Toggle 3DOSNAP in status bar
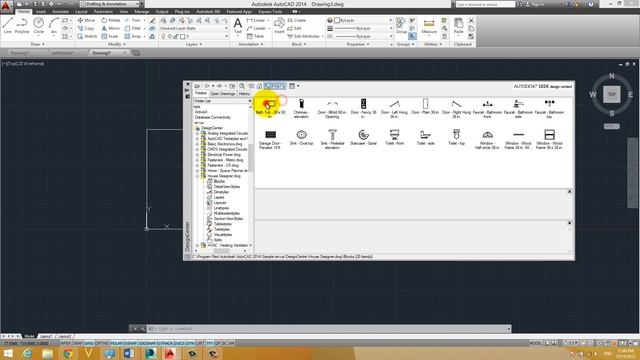640x360 pixels. 147,344
